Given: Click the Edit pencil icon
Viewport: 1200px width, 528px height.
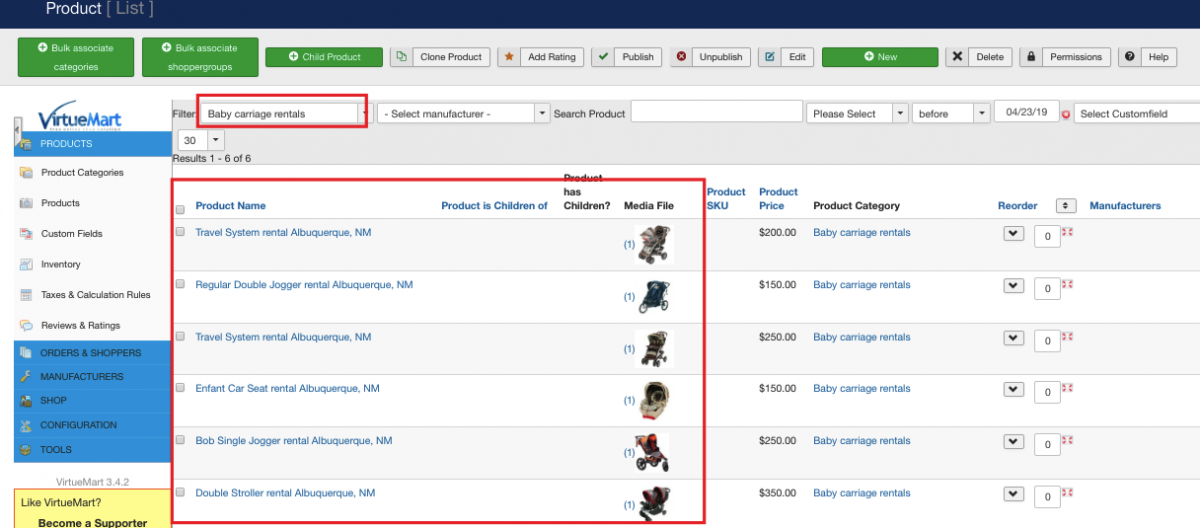Looking at the screenshot, I should point(770,57).
